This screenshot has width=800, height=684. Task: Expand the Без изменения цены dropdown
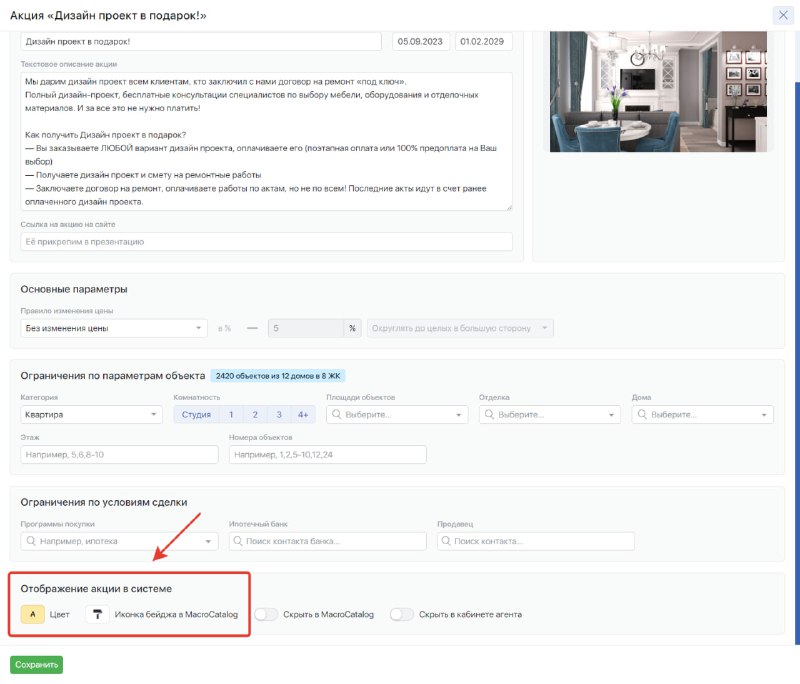point(114,328)
